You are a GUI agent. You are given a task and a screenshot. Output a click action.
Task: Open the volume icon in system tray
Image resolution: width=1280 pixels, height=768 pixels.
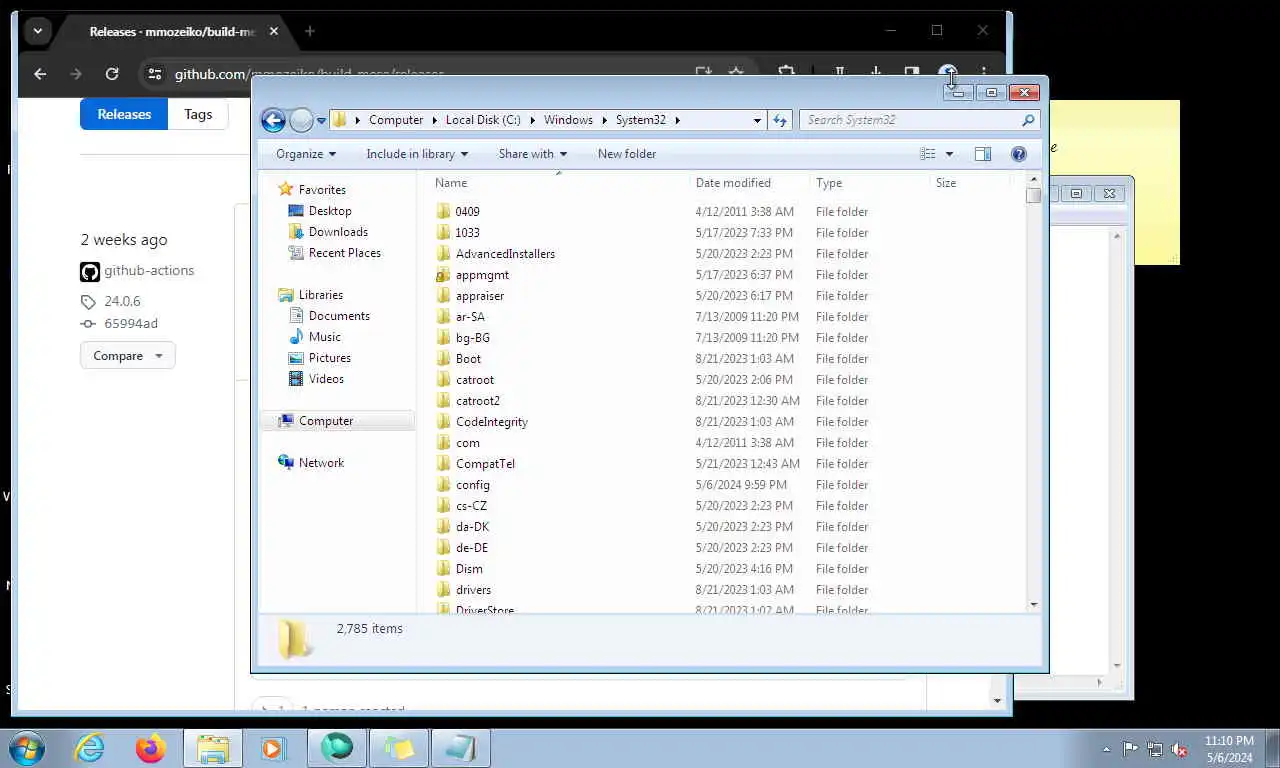click(x=1179, y=749)
